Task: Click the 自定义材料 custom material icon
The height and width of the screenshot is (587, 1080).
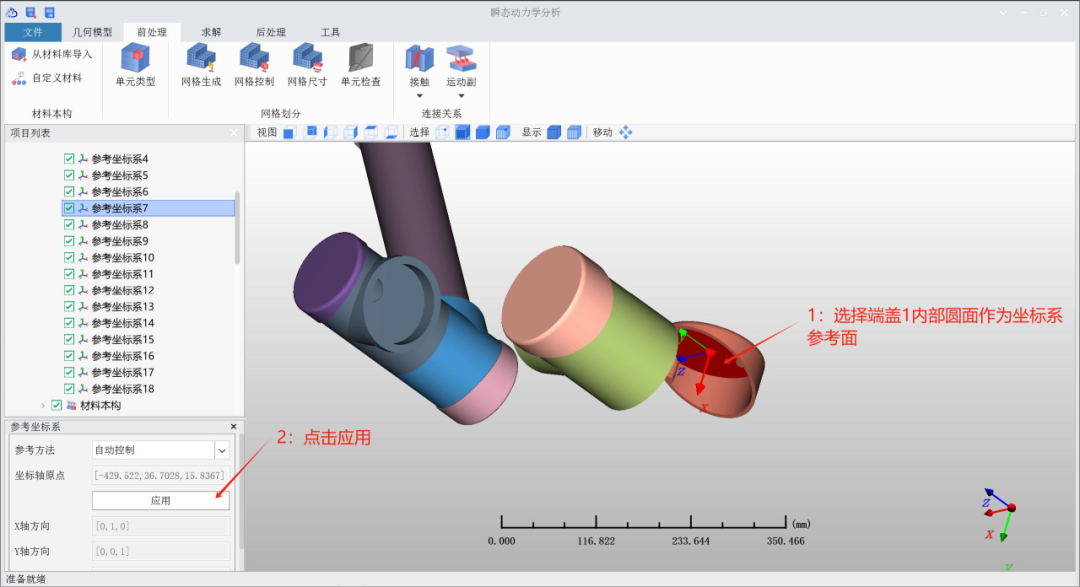Action: point(19,79)
